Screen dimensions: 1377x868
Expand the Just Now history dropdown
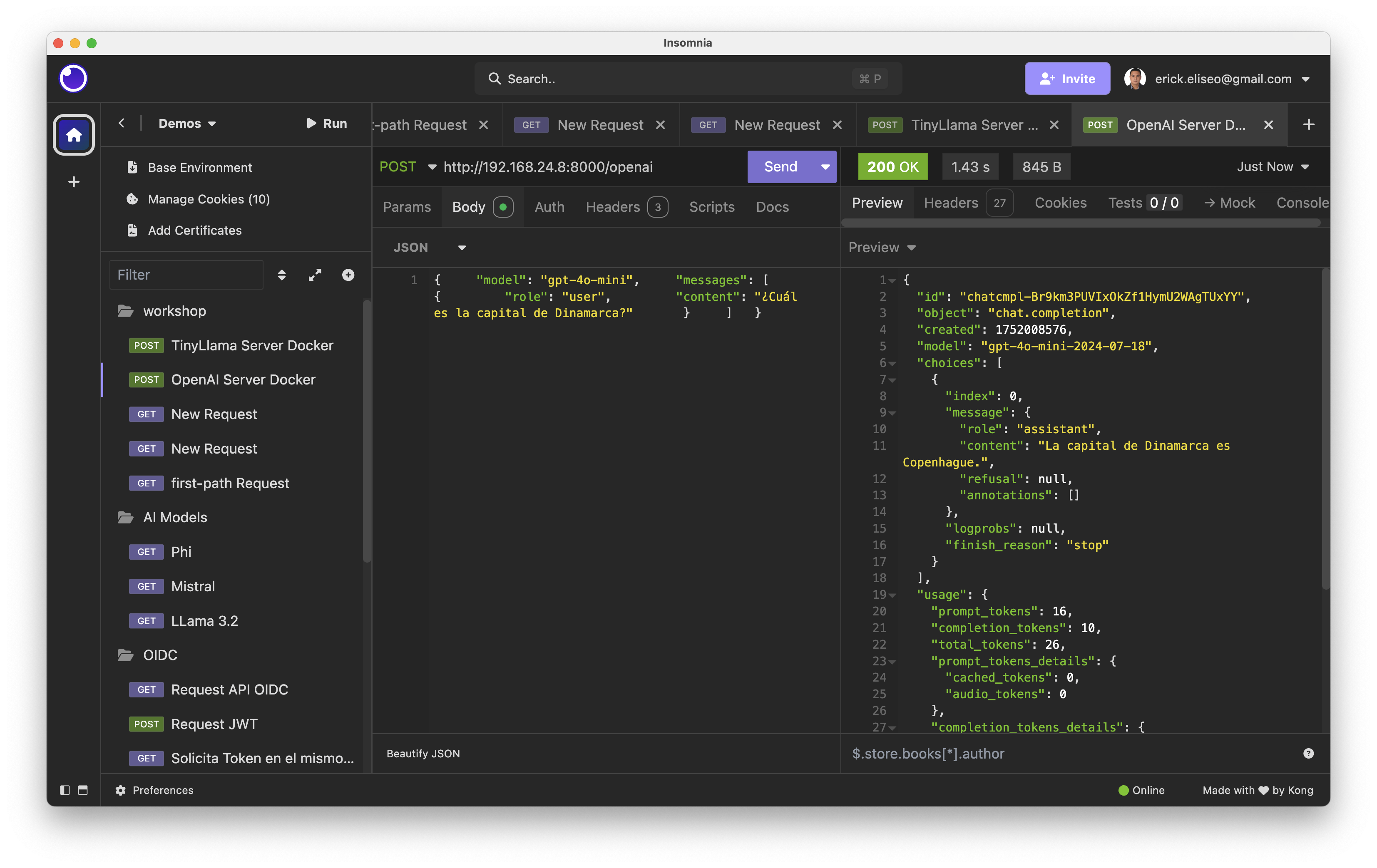tap(1273, 167)
